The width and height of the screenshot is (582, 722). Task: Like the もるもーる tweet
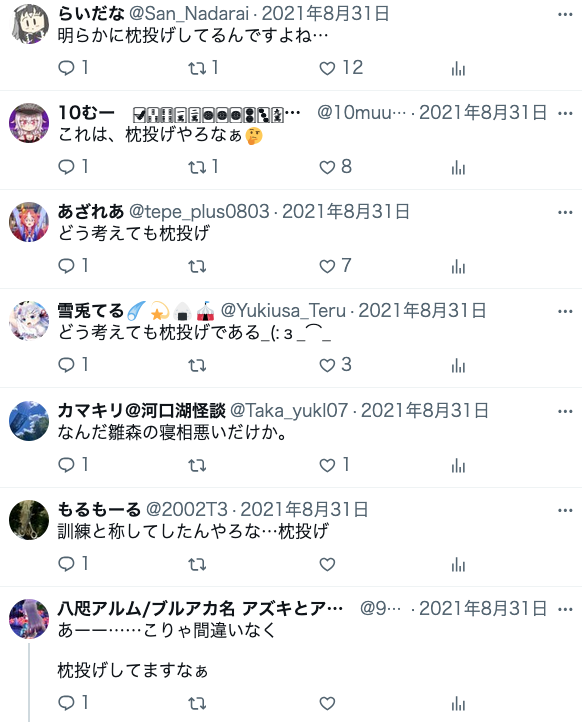(x=327, y=564)
